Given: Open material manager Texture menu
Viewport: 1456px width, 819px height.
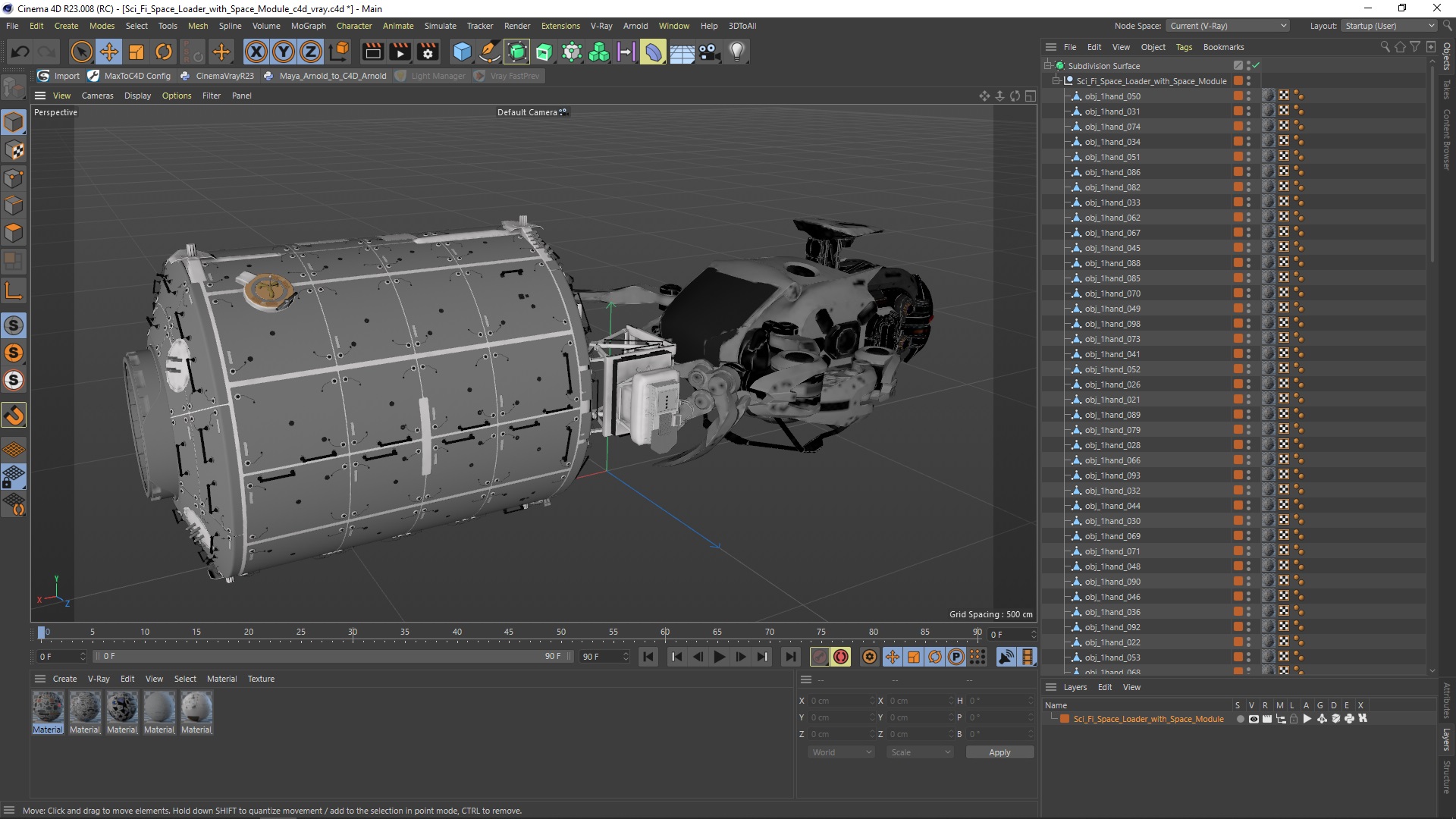Looking at the screenshot, I should point(261,679).
